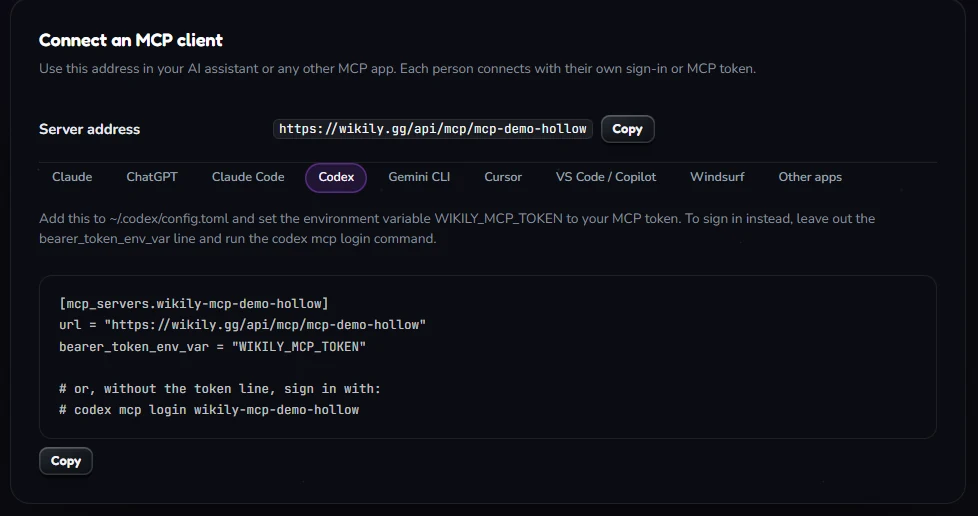Image resolution: width=978 pixels, height=516 pixels.
Task: Open the Cursor tab
Action: click(503, 177)
